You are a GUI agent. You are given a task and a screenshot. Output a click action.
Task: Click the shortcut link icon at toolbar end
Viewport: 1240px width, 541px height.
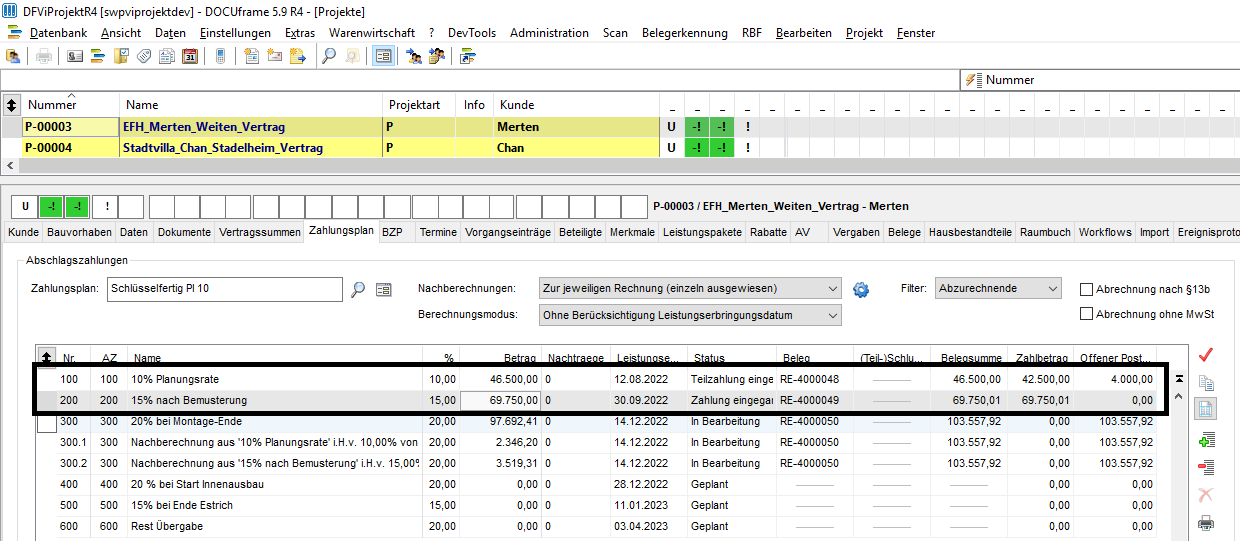pyautogui.click(x=468, y=56)
